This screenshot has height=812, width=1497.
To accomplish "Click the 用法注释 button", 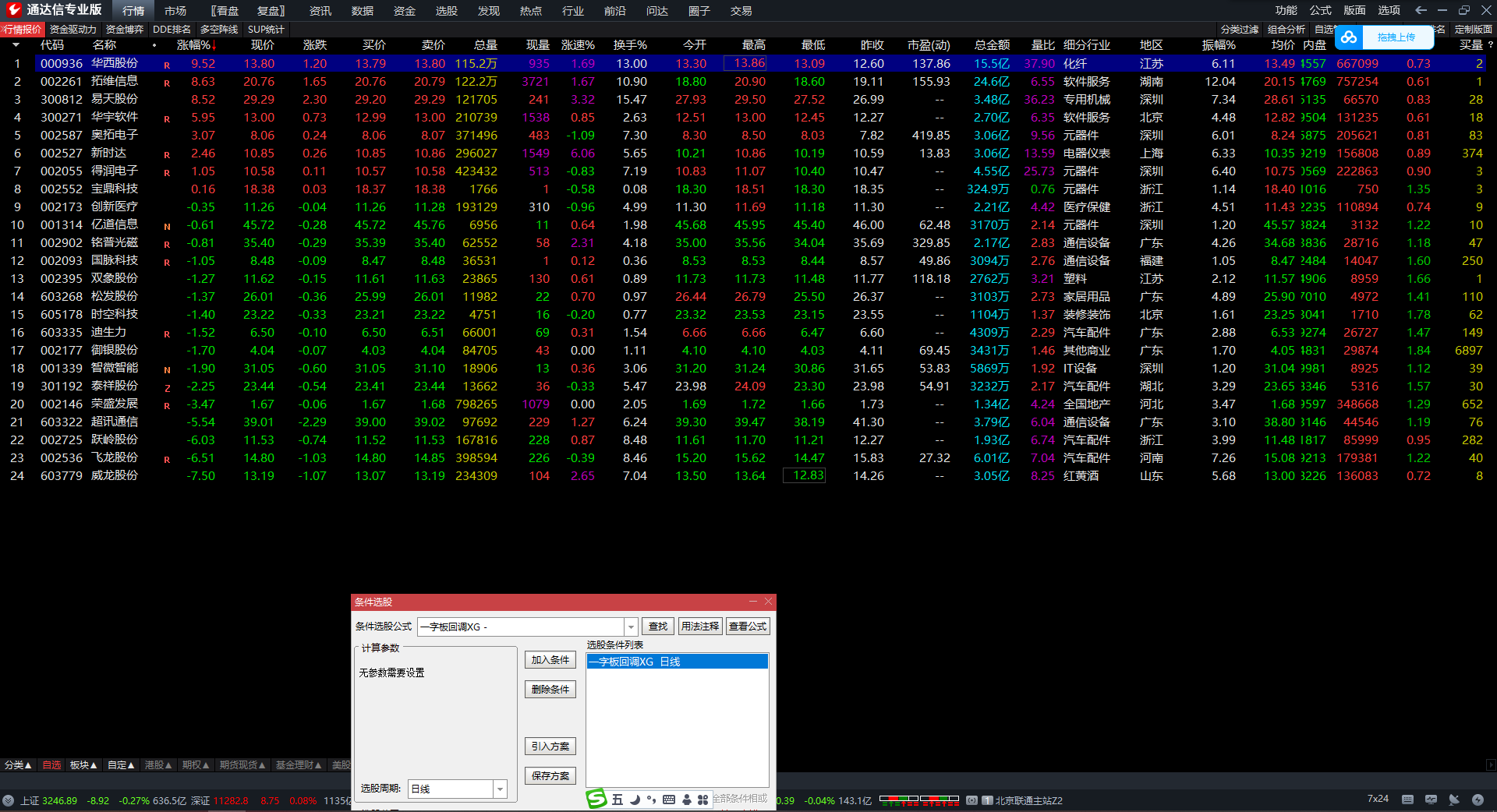I will [700, 627].
